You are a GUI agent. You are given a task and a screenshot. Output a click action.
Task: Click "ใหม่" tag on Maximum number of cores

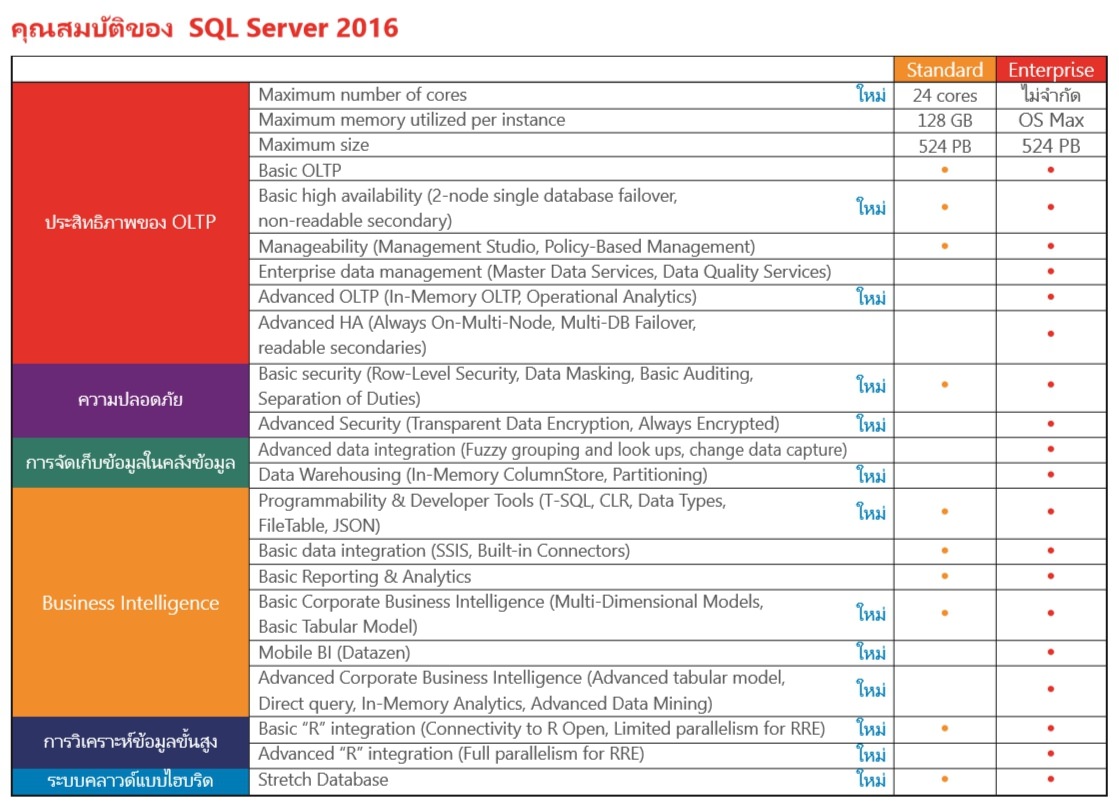871,94
